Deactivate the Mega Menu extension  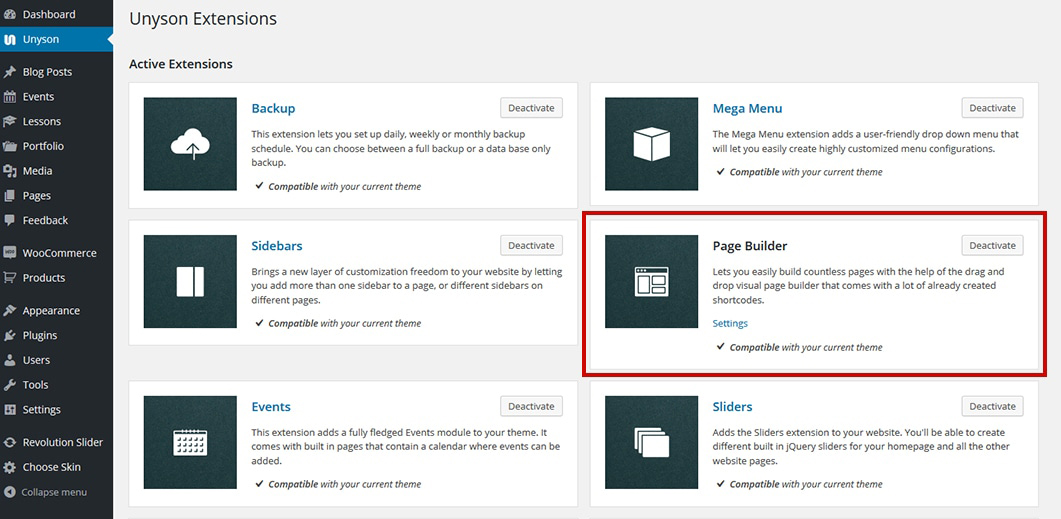(993, 108)
